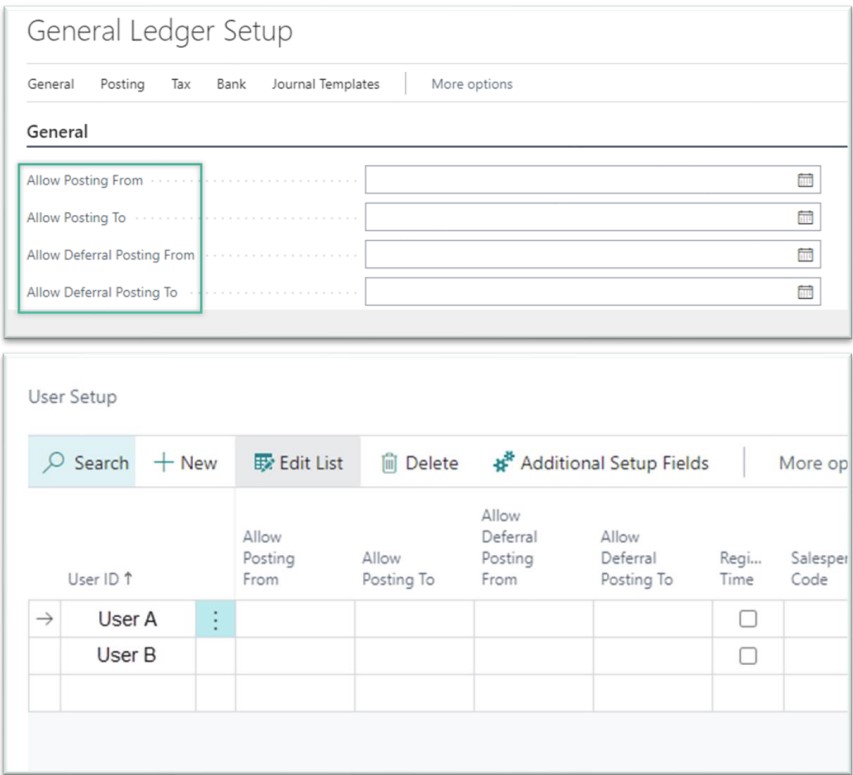
Task: Click the Edit List button
Action: pos(298,463)
